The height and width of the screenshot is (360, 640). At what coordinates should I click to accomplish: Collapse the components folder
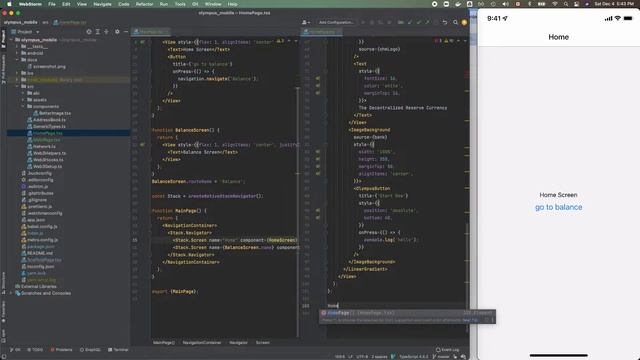click(x=23, y=107)
